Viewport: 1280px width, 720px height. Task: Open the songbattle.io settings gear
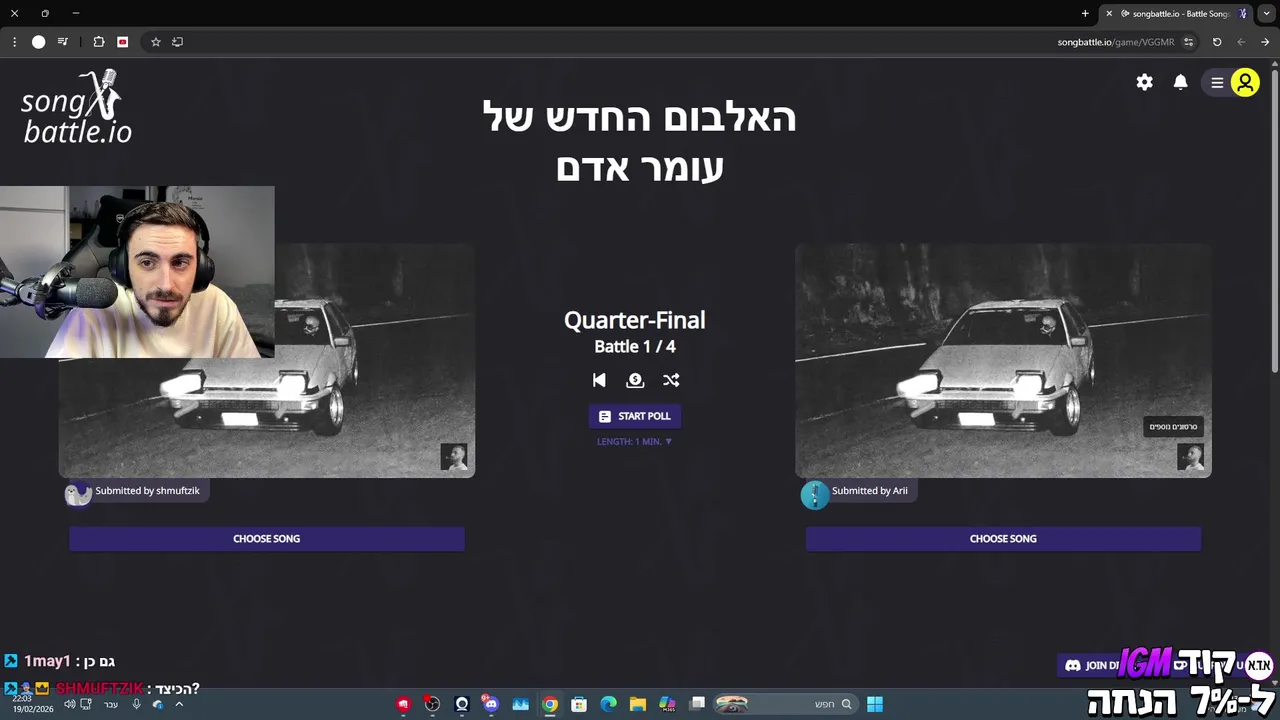1145,83
